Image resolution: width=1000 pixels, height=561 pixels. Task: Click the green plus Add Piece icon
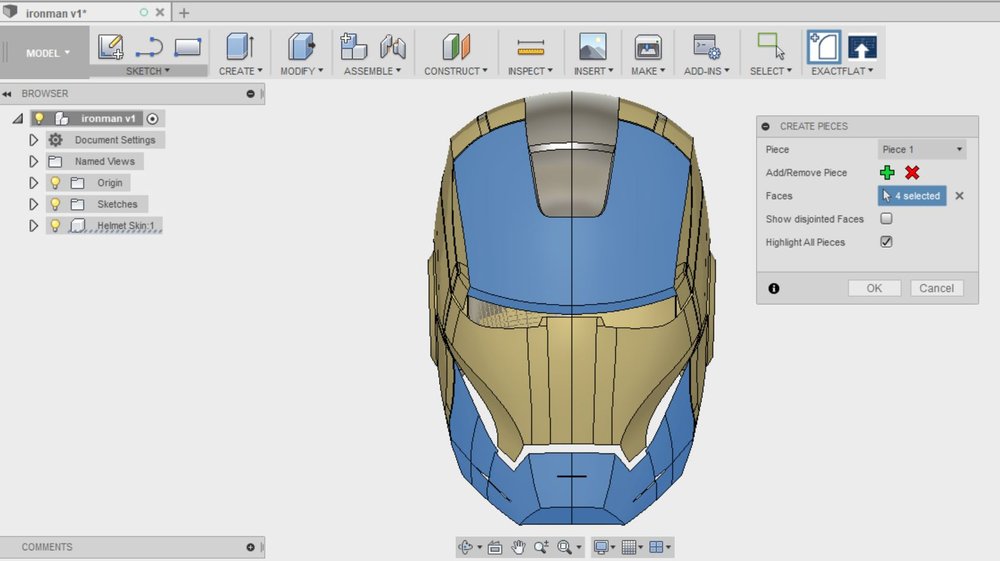coord(887,173)
